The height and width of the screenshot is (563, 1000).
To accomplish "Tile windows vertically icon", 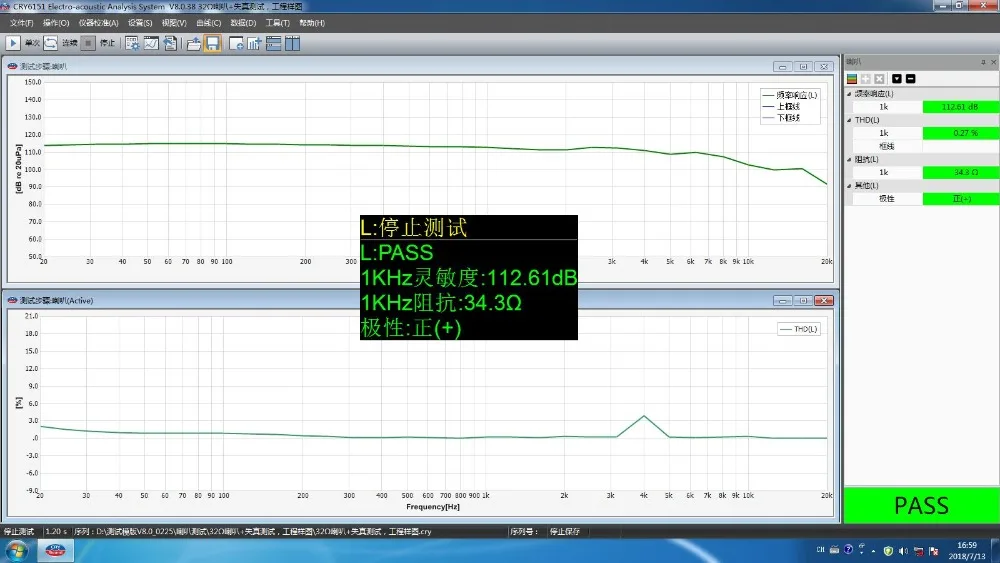I will (292, 43).
